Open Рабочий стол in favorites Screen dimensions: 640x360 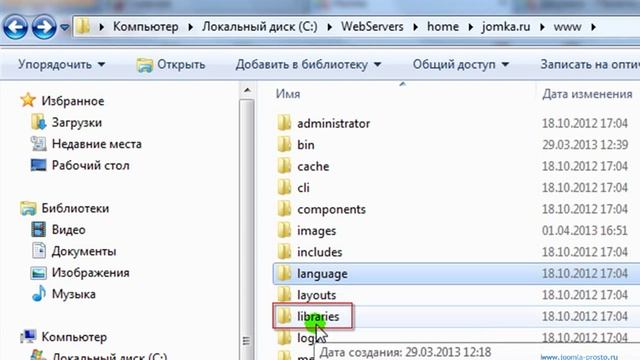(91, 165)
